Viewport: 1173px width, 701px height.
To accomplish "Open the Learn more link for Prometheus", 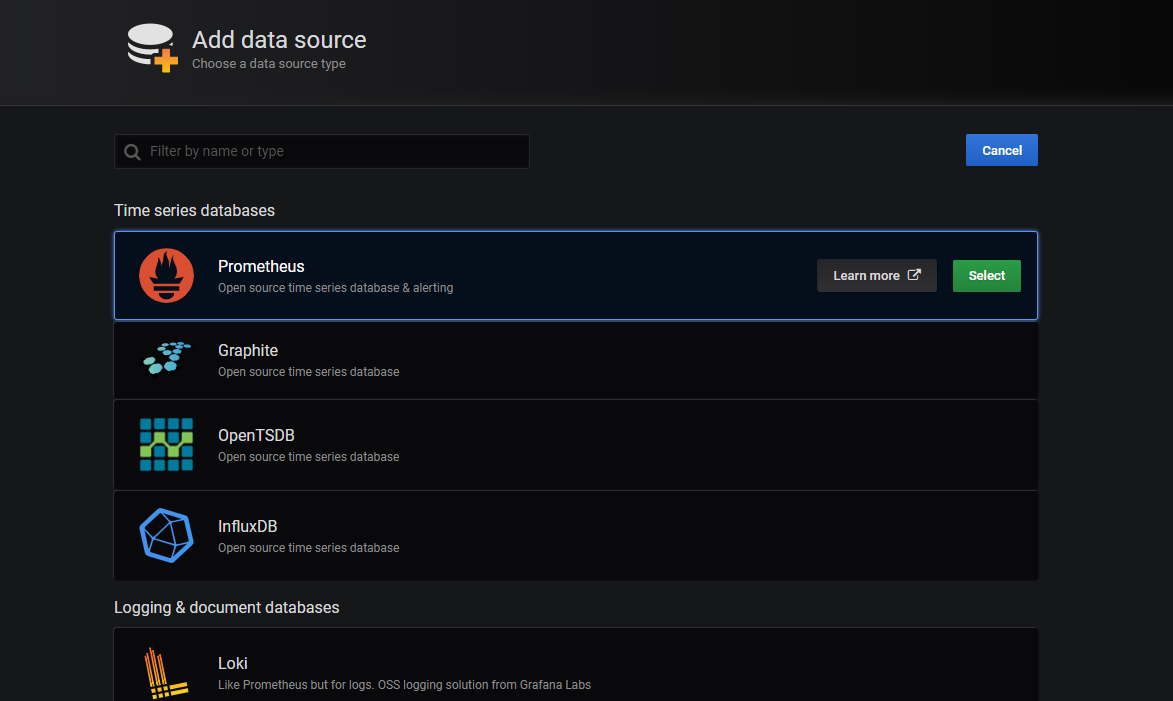I will [x=876, y=275].
